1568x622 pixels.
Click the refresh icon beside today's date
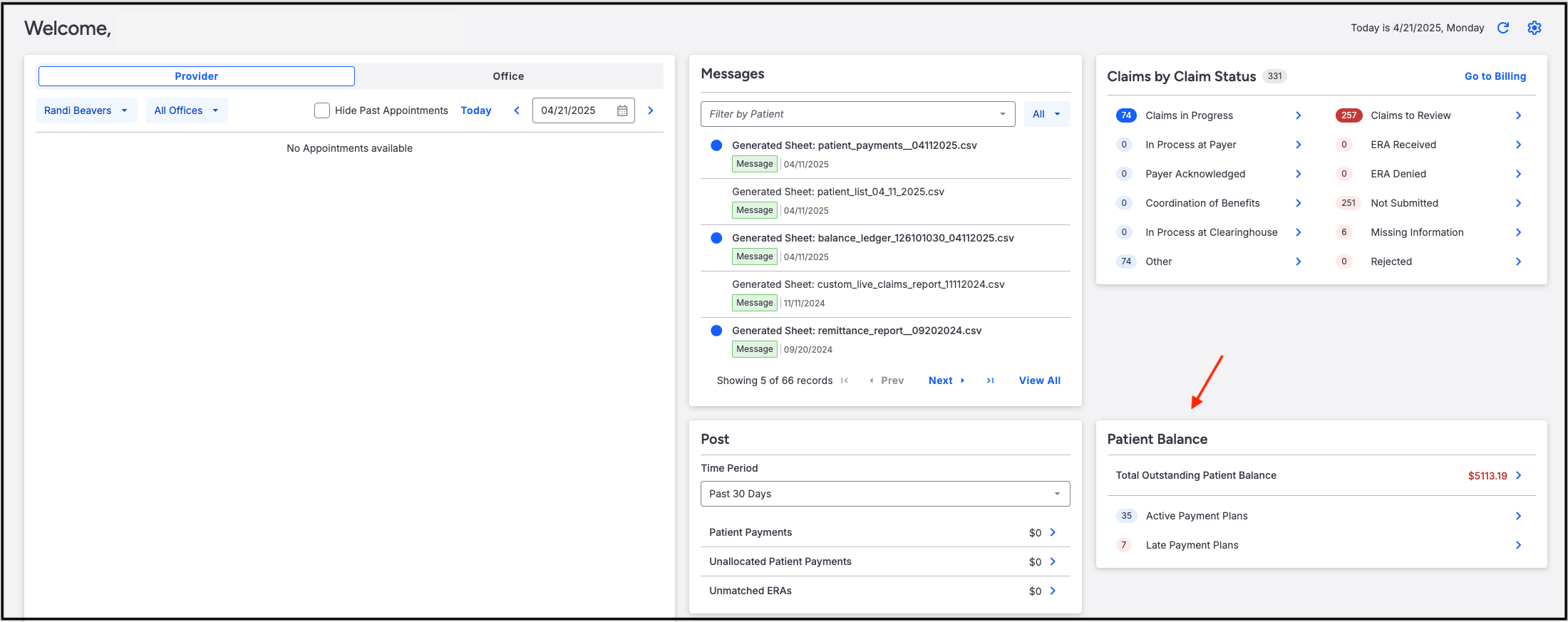click(1503, 28)
